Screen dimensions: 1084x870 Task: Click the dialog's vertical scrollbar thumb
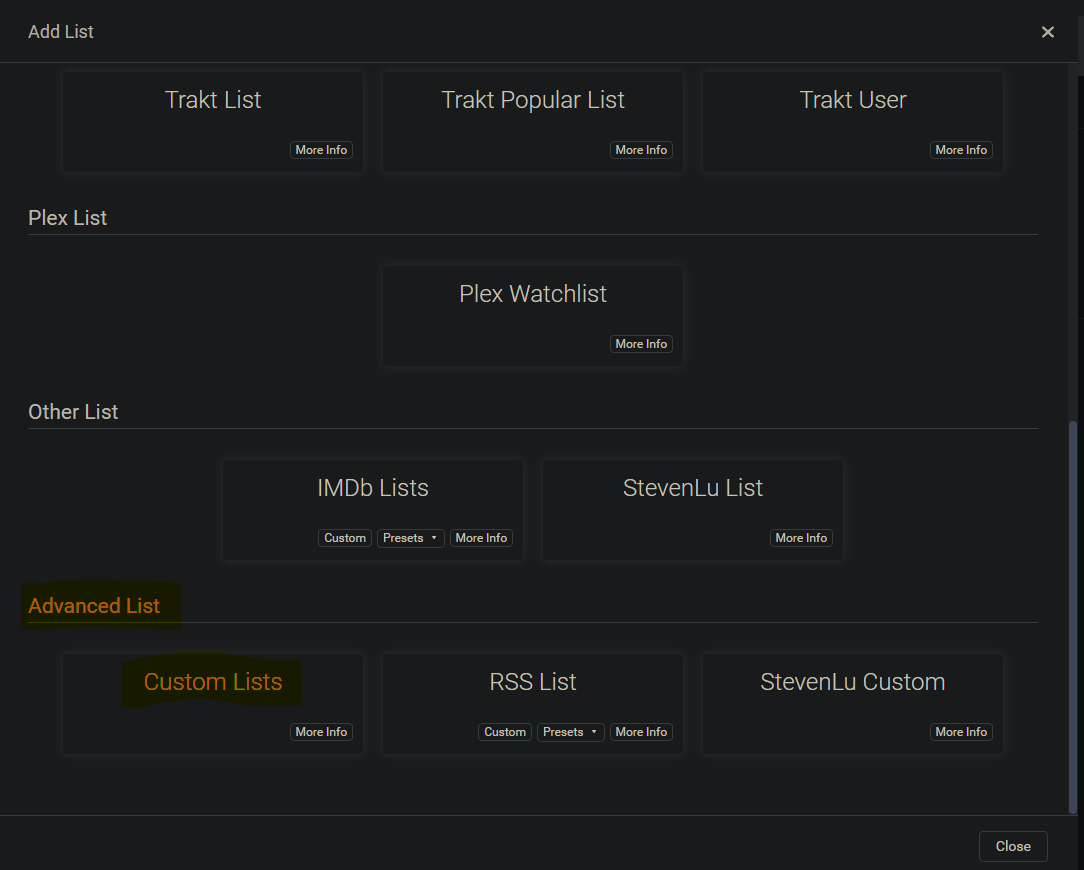(x=1073, y=617)
